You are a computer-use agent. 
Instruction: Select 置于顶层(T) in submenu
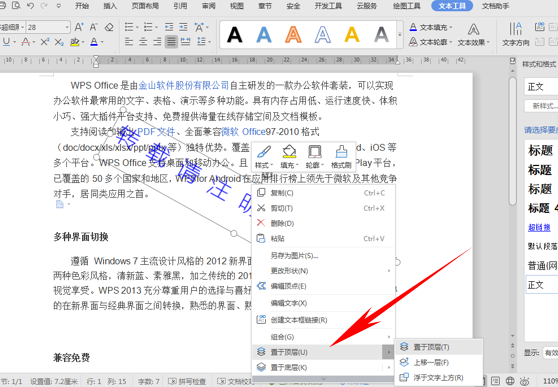point(439,347)
